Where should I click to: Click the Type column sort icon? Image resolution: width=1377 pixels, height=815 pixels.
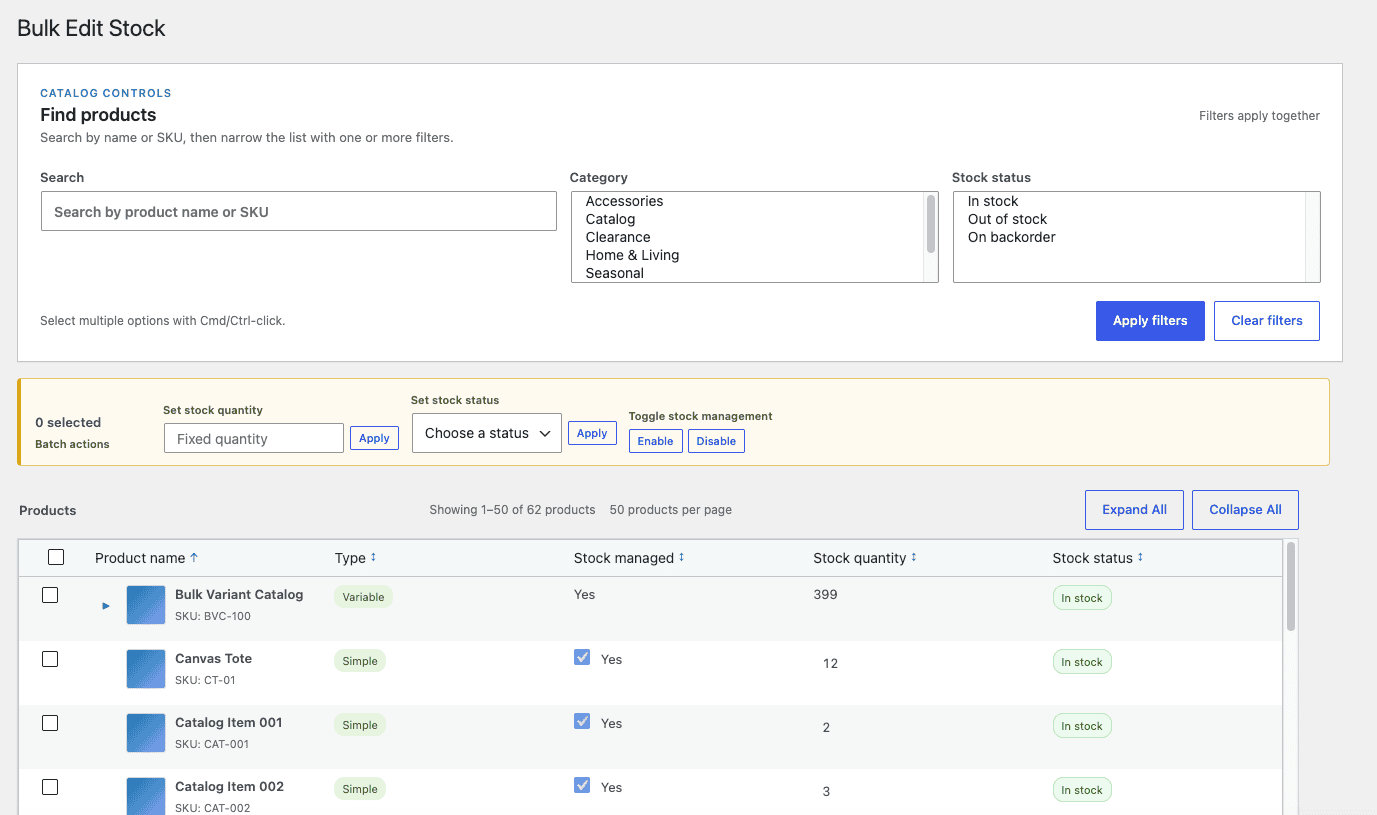point(373,558)
